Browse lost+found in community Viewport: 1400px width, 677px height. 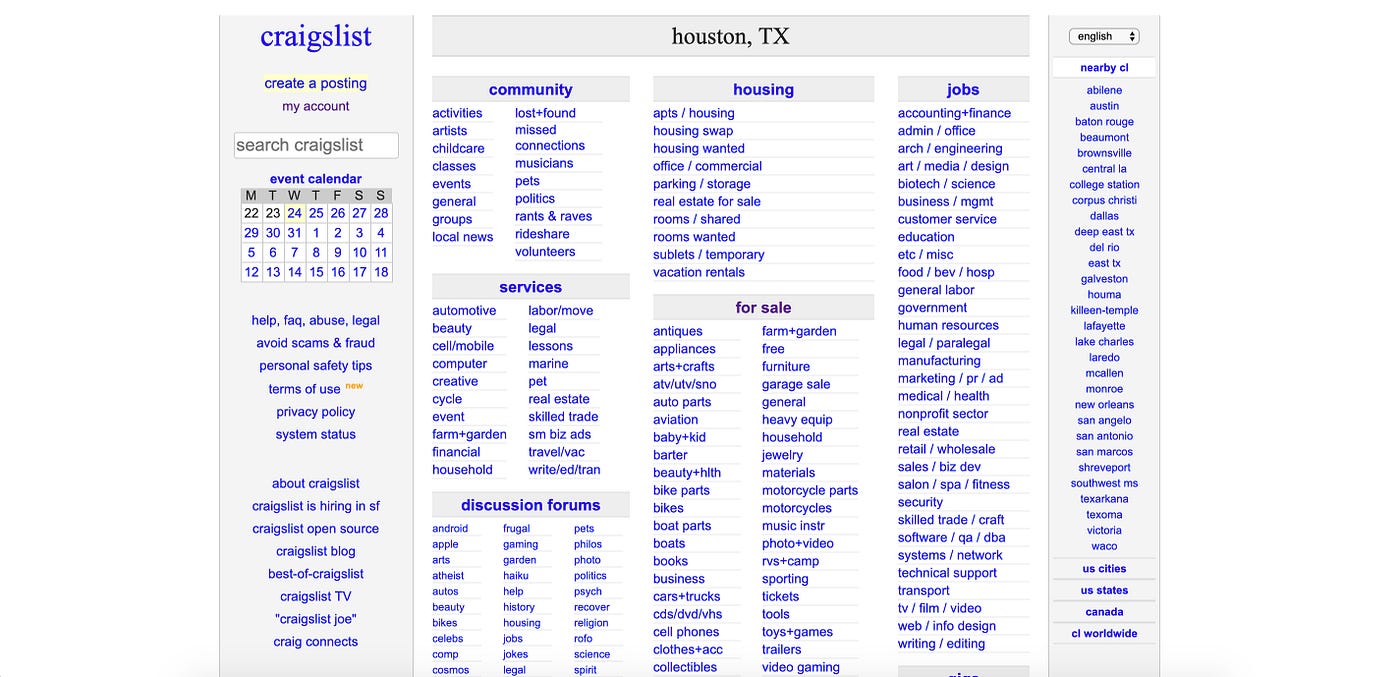coord(546,113)
